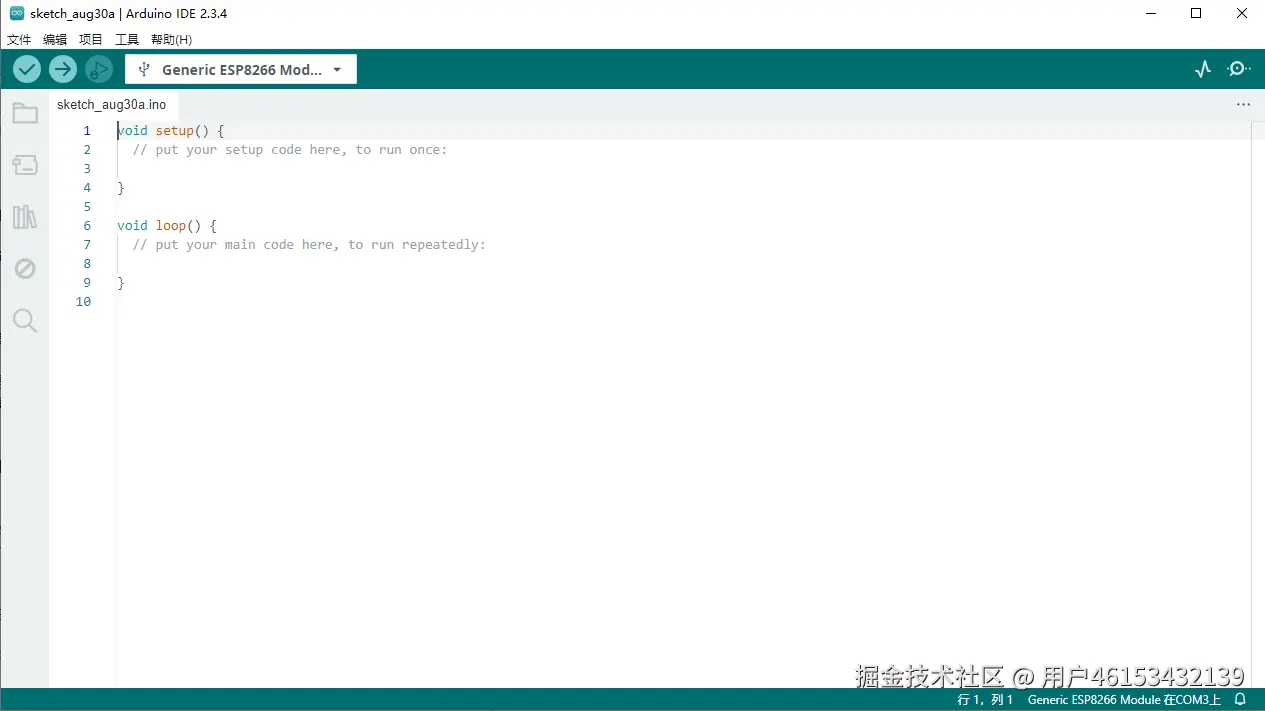Image resolution: width=1265 pixels, height=711 pixels.
Task: Click the Verify sketch checkmark button
Action: 27,69
